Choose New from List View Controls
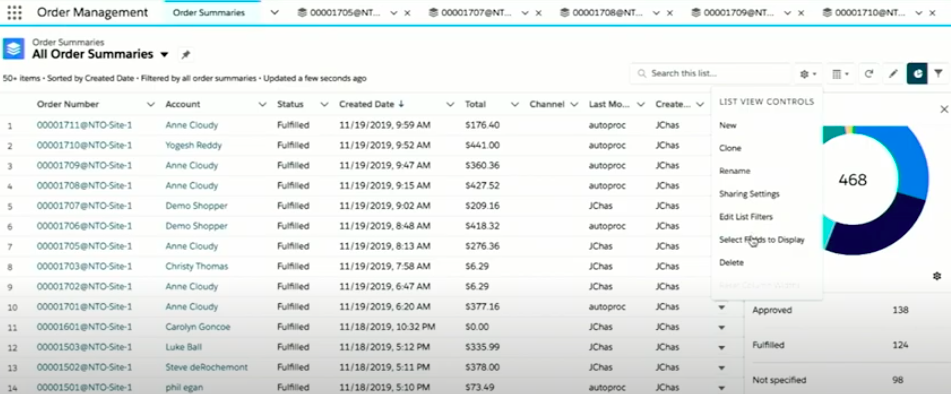The image size is (951, 394). (x=728, y=125)
